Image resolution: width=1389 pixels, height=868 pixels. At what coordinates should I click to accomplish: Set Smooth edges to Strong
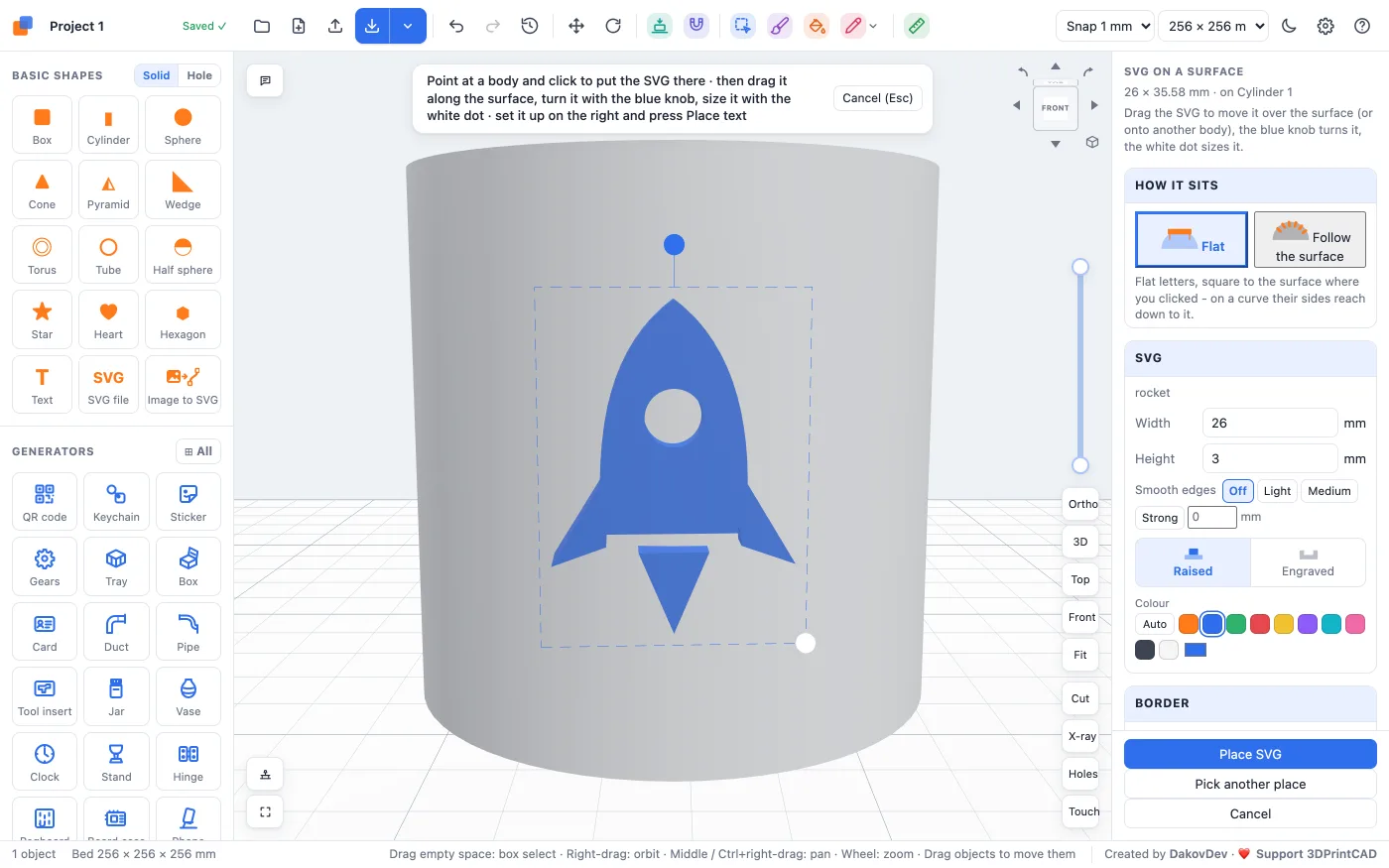click(1160, 518)
